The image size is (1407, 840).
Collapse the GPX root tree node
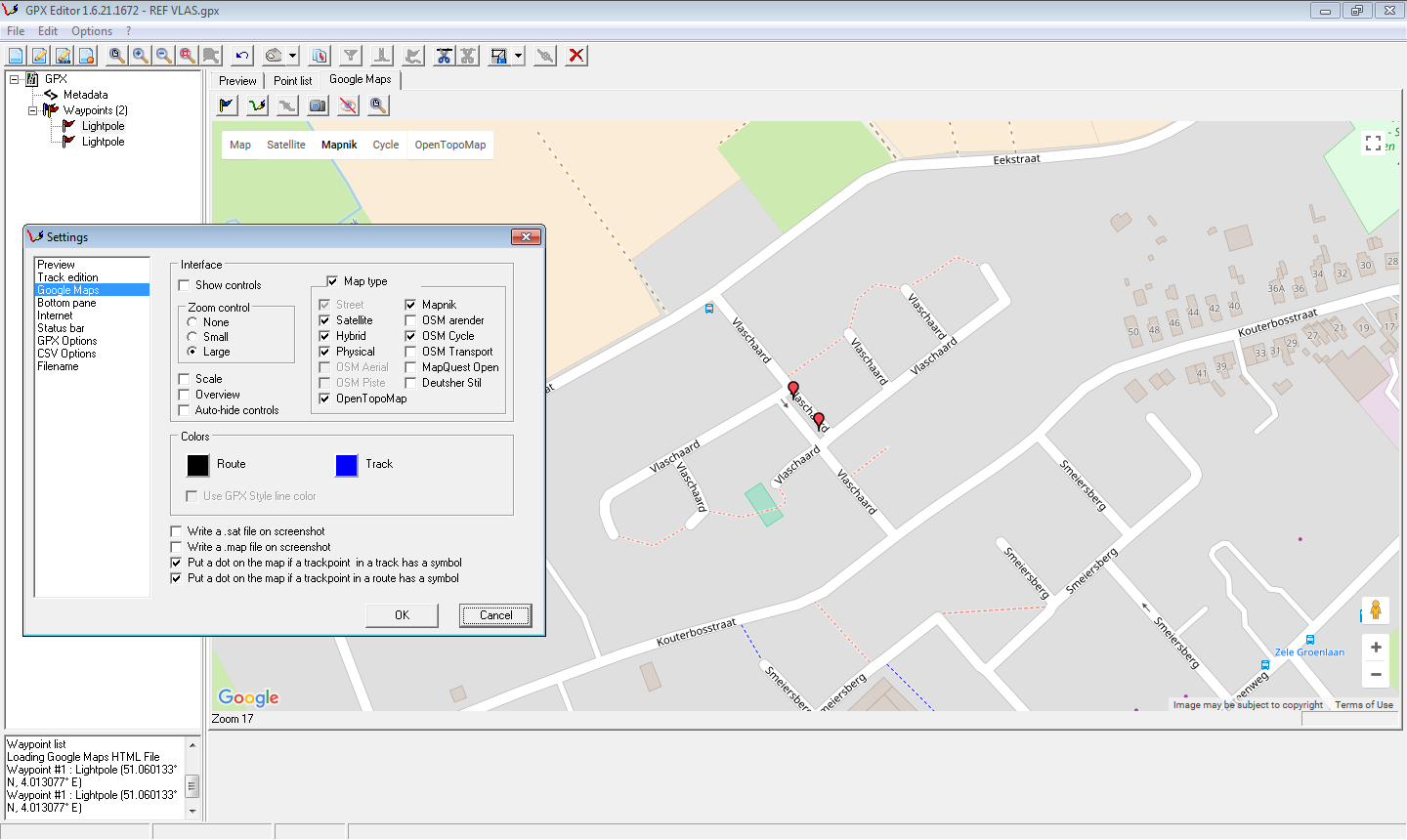click(x=14, y=79)
